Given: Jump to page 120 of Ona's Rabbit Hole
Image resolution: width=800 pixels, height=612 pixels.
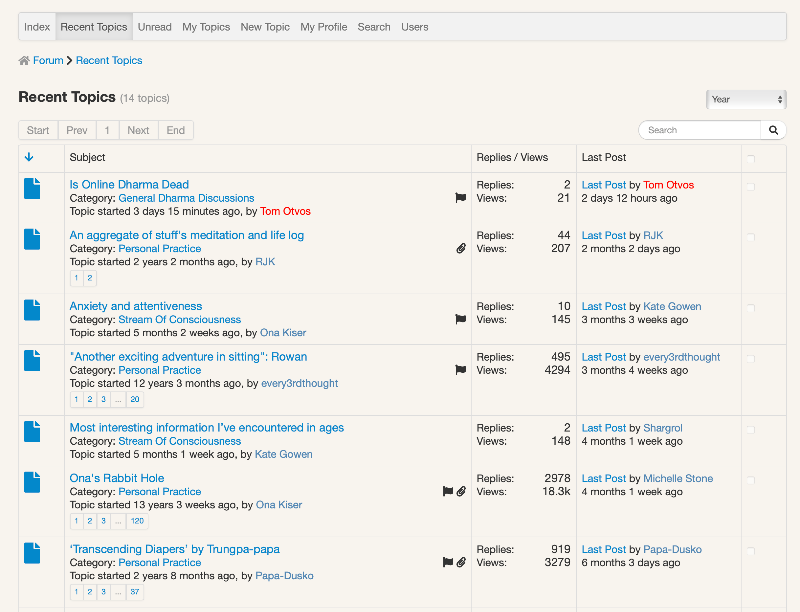Looking at the screenshot, I should [x=137, y=521].
